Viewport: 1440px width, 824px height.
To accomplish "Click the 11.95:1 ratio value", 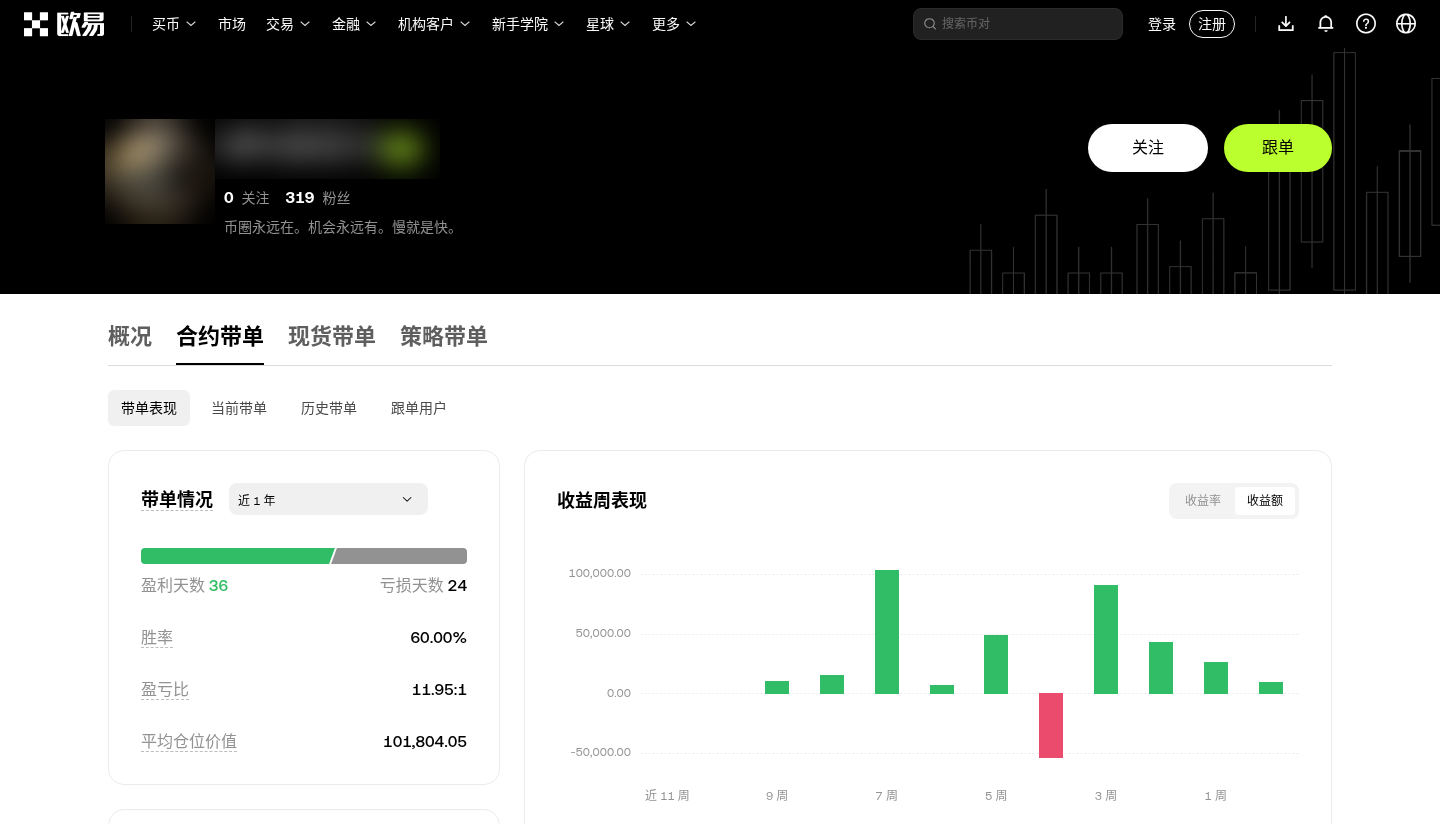I will point(439,689).
